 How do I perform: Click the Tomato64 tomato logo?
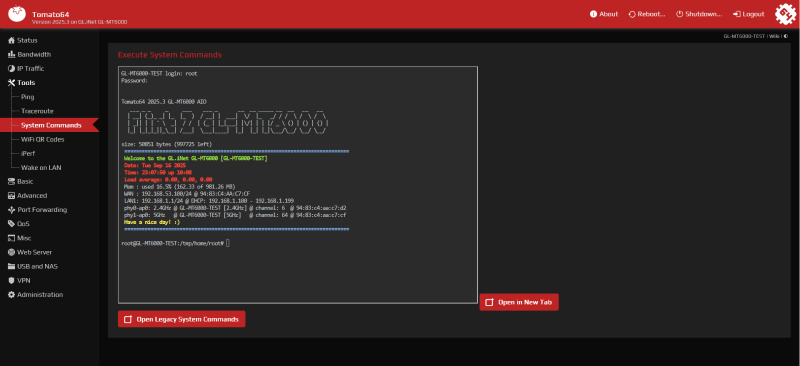16,14
